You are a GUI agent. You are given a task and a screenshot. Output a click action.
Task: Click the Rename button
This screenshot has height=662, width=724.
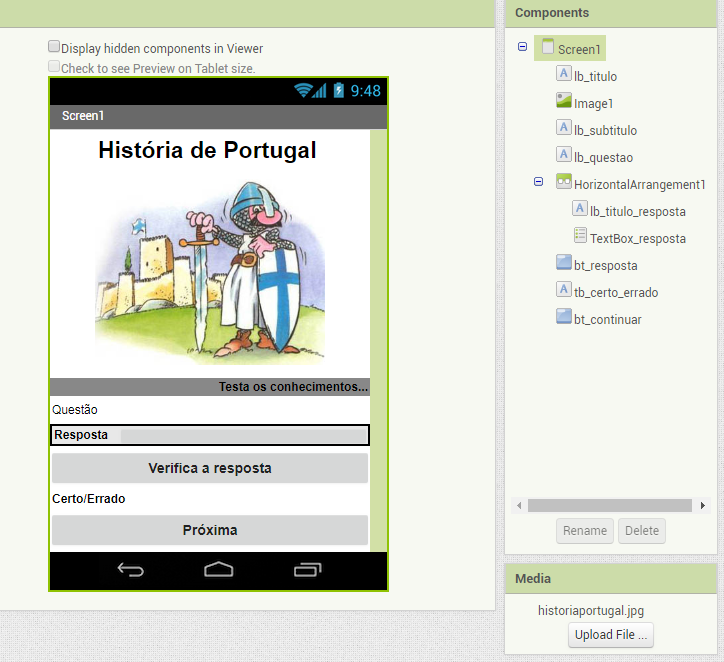point(585,531)
